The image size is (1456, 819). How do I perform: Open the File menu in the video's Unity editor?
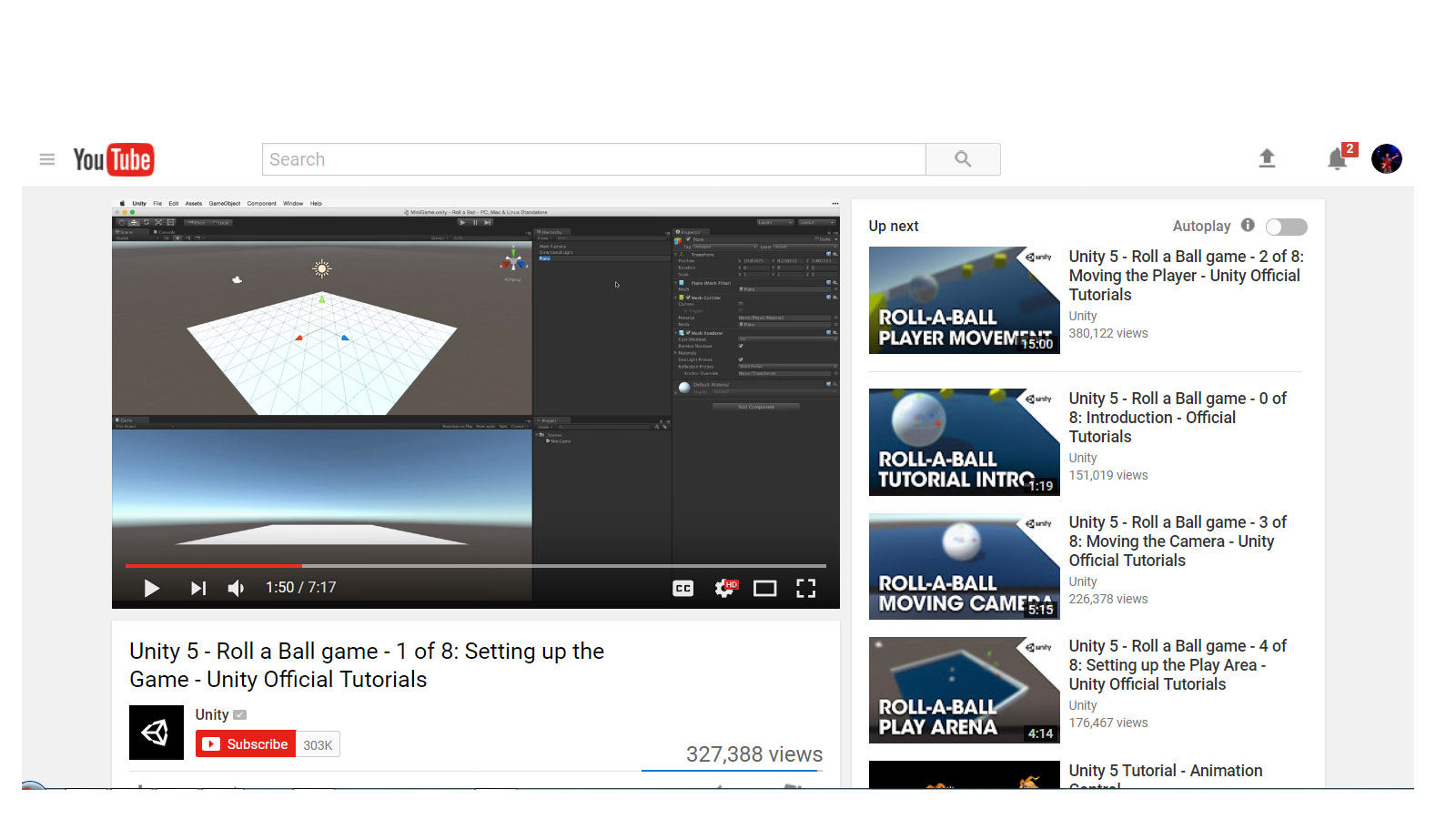(157, 203)
